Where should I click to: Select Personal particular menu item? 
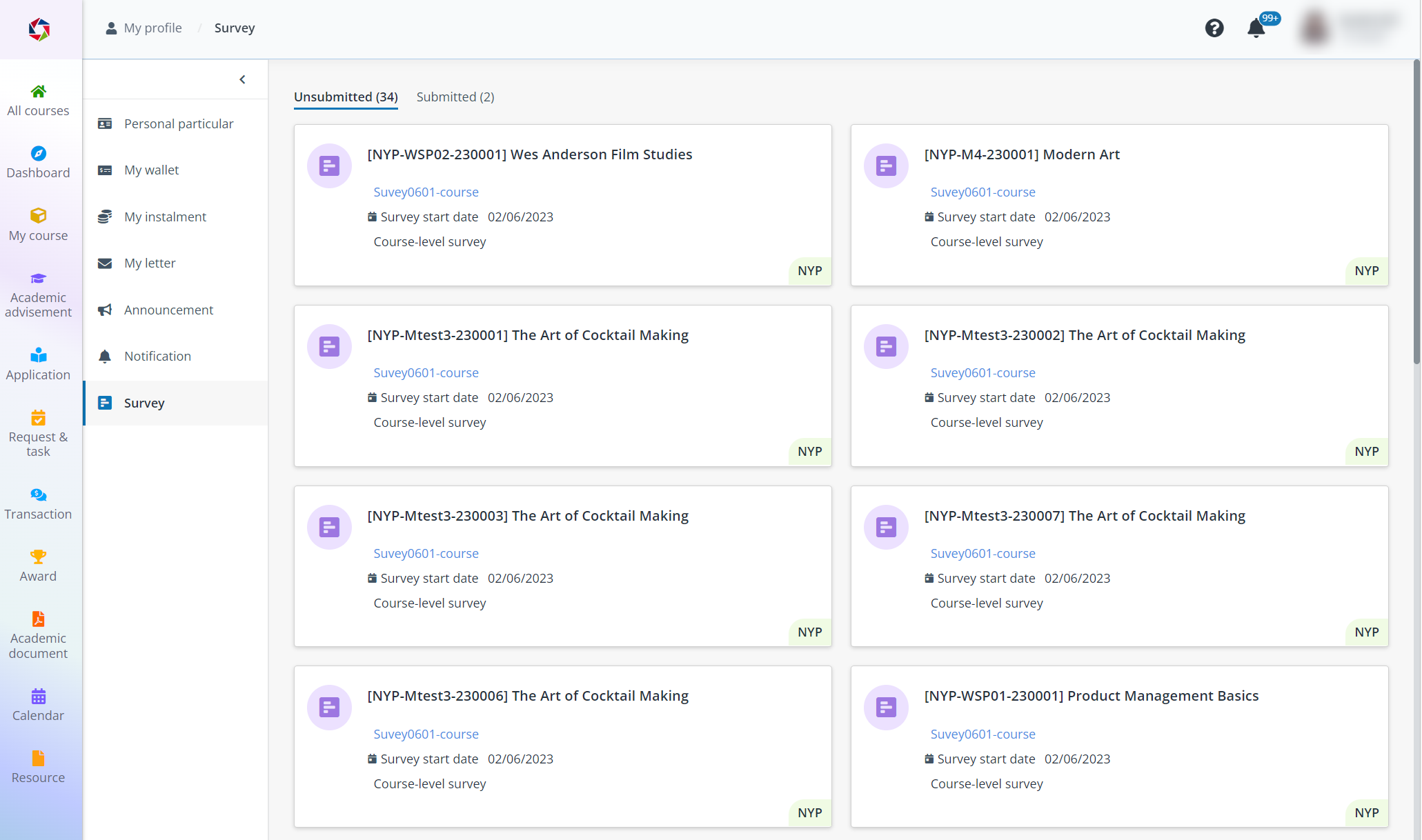coord(175,124)
